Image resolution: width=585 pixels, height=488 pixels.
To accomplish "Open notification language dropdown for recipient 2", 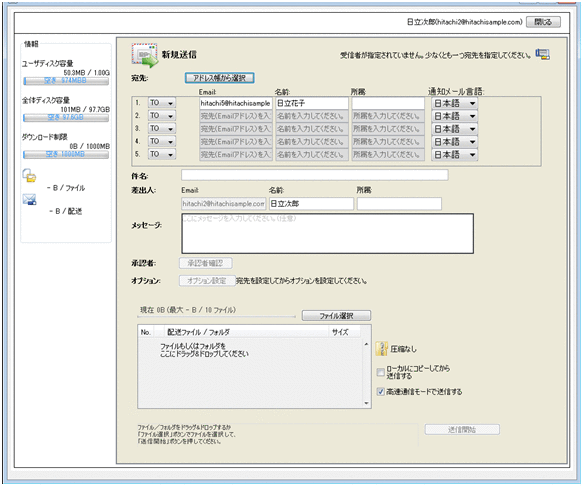I will pos(454,116).
